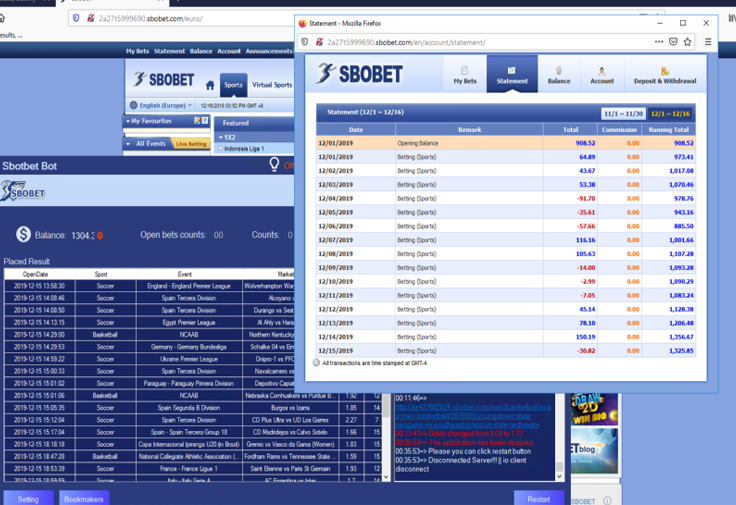736x505 pixels.
Task: Open the basketball event link in bot log
Action: pyautogui.click(x=473, y=416)
